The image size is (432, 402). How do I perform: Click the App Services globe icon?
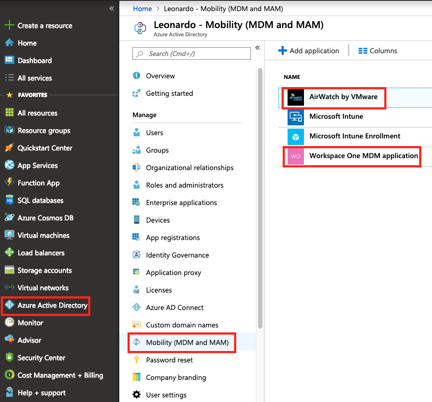(x=9, y=165)
